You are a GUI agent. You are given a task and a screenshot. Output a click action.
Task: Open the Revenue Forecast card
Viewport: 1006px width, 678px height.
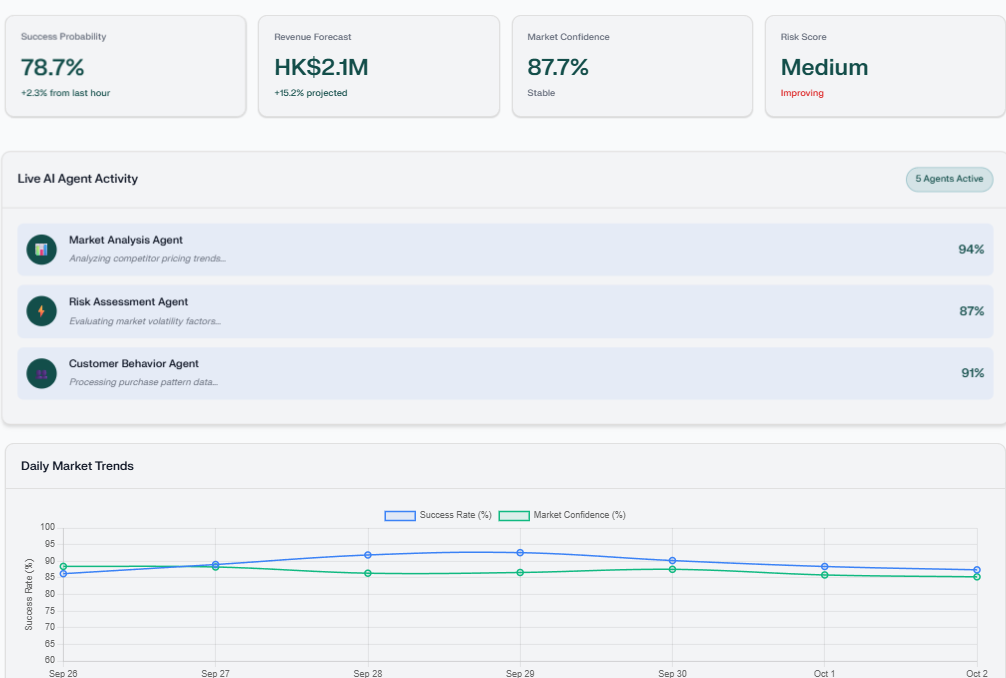379,66
